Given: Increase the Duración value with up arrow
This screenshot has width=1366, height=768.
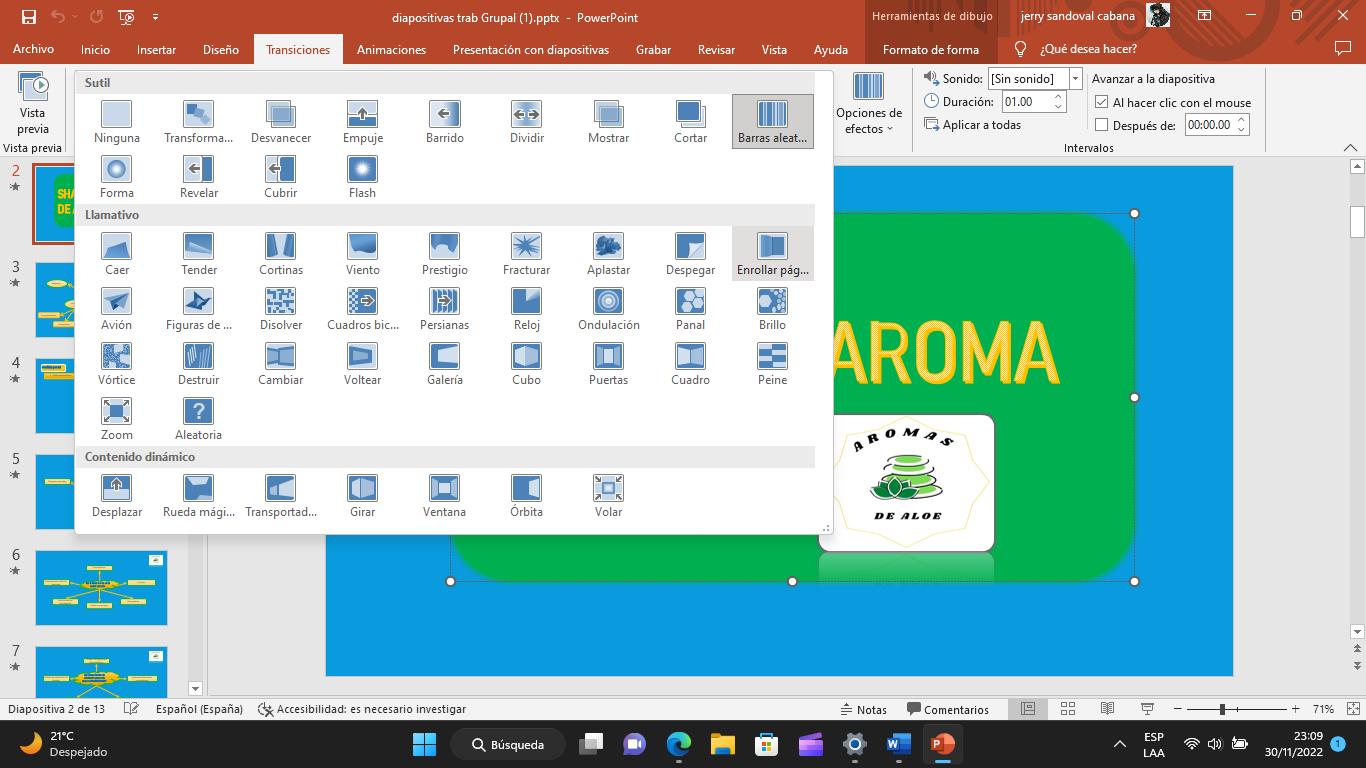Looking at the screenshot, I should tap(1058, 96).
